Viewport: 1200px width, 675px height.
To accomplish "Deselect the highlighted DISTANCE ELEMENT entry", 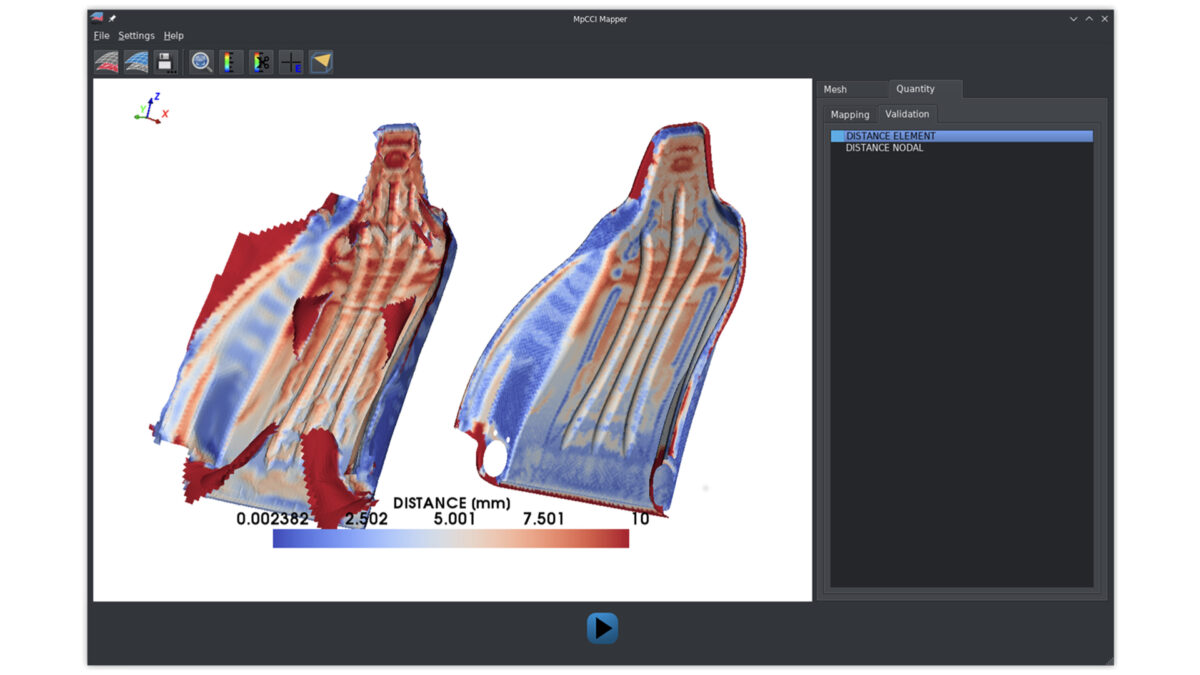I will tap(890, 135).
